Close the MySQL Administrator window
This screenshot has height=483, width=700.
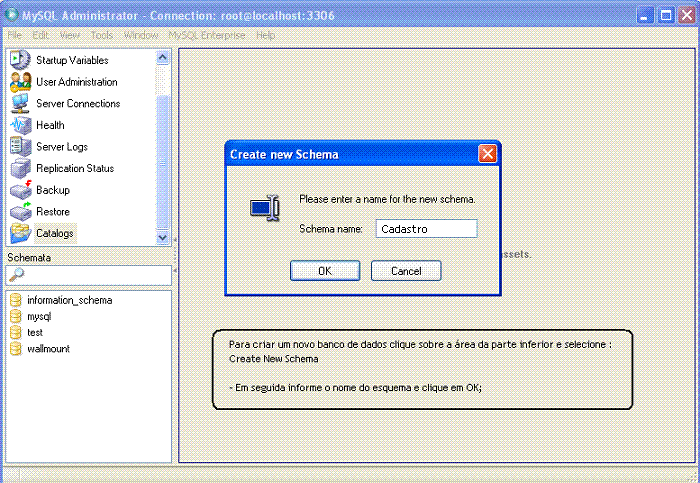click(x=687, y=16)
